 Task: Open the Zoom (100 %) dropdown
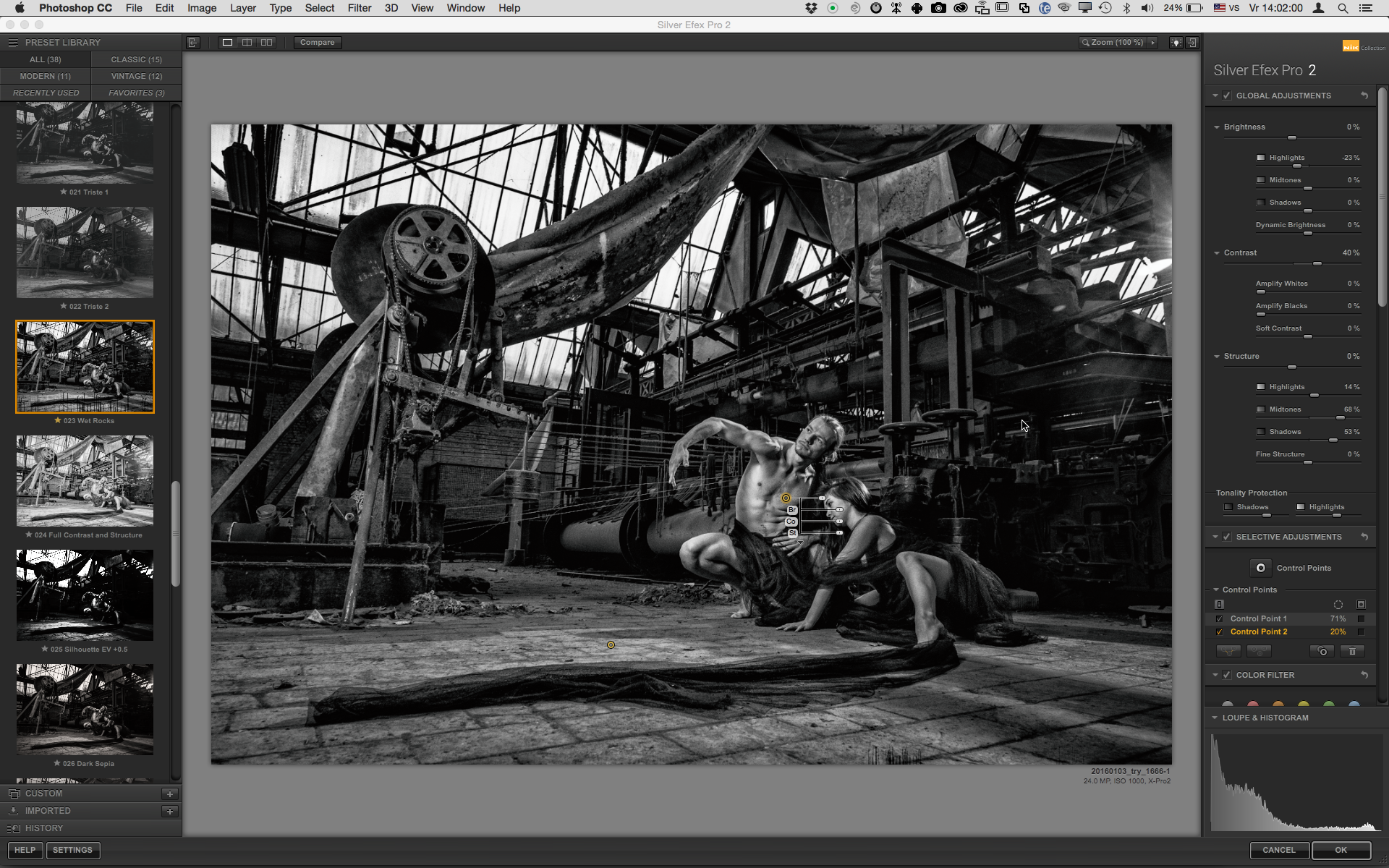tap(1117, 43)
